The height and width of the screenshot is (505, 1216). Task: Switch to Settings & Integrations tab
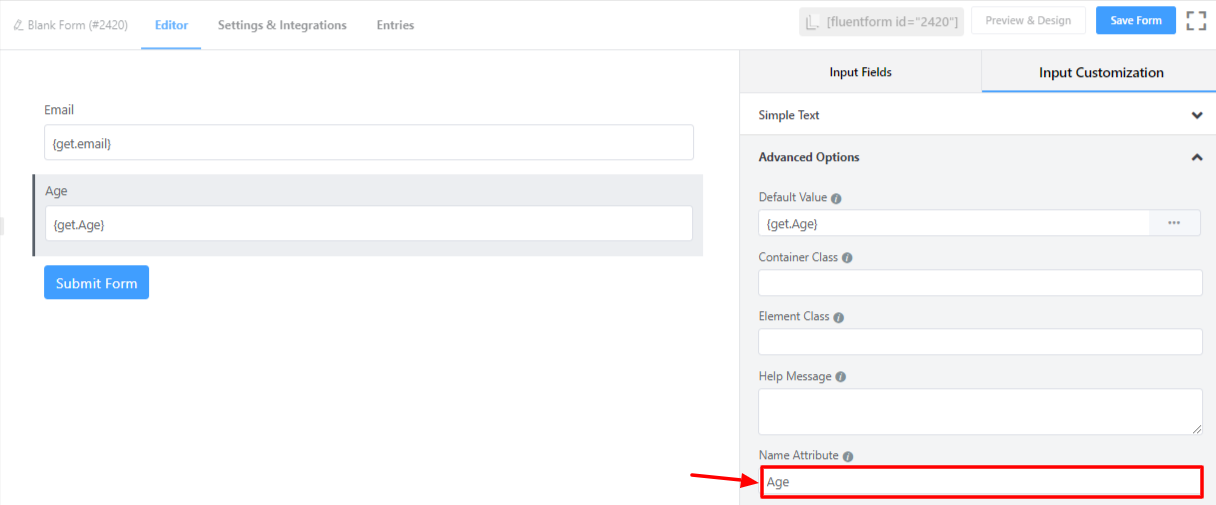[282, 25]
